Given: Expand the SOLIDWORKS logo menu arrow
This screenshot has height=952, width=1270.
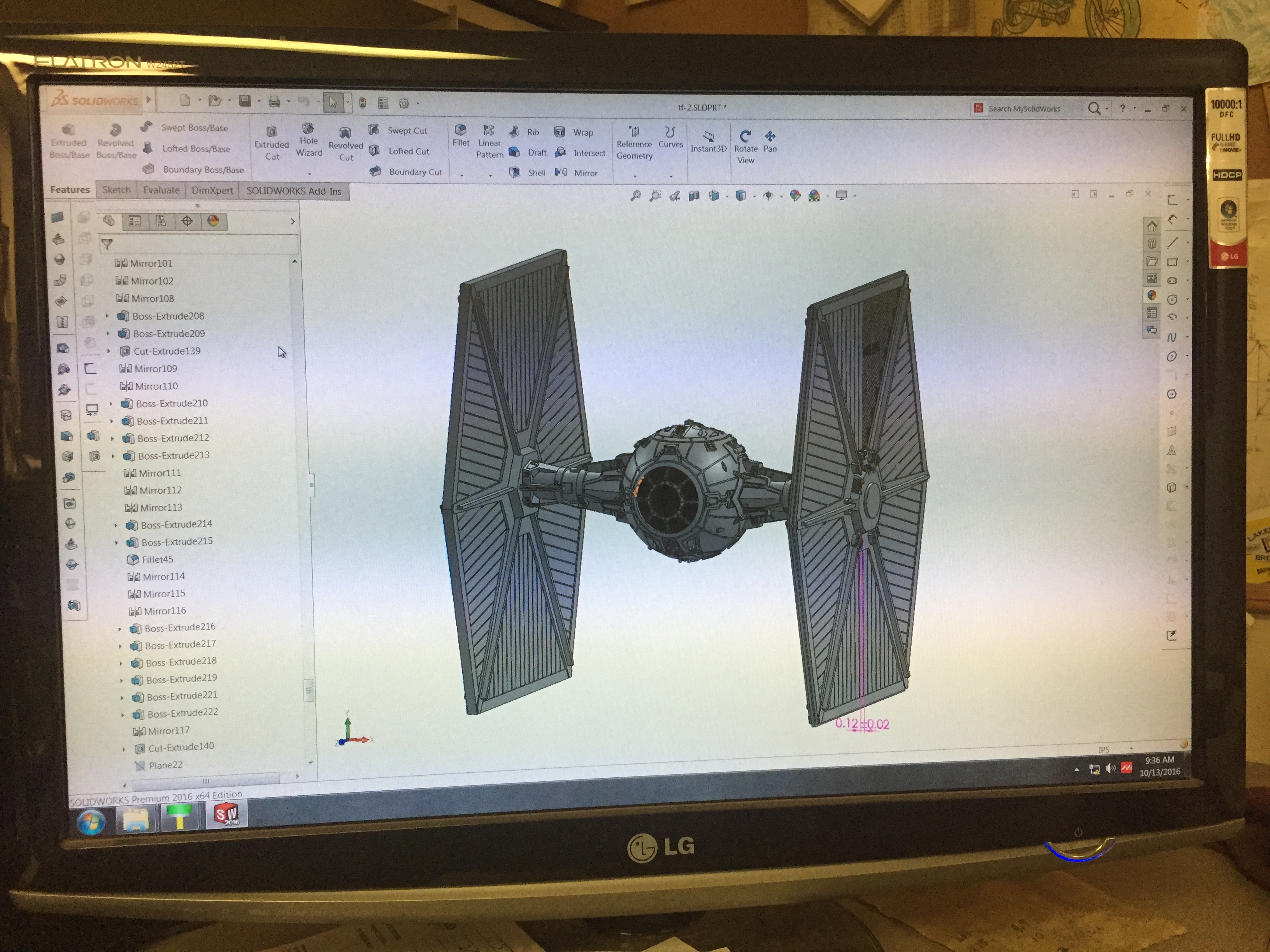Looking at the screenshot, I should pyautogui.click(x=148, y=100).
